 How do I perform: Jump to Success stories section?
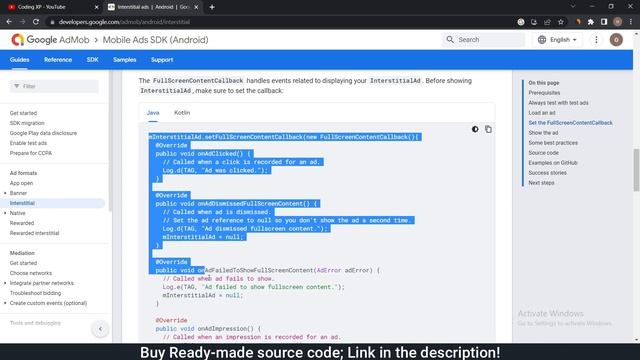coord(547,173)
